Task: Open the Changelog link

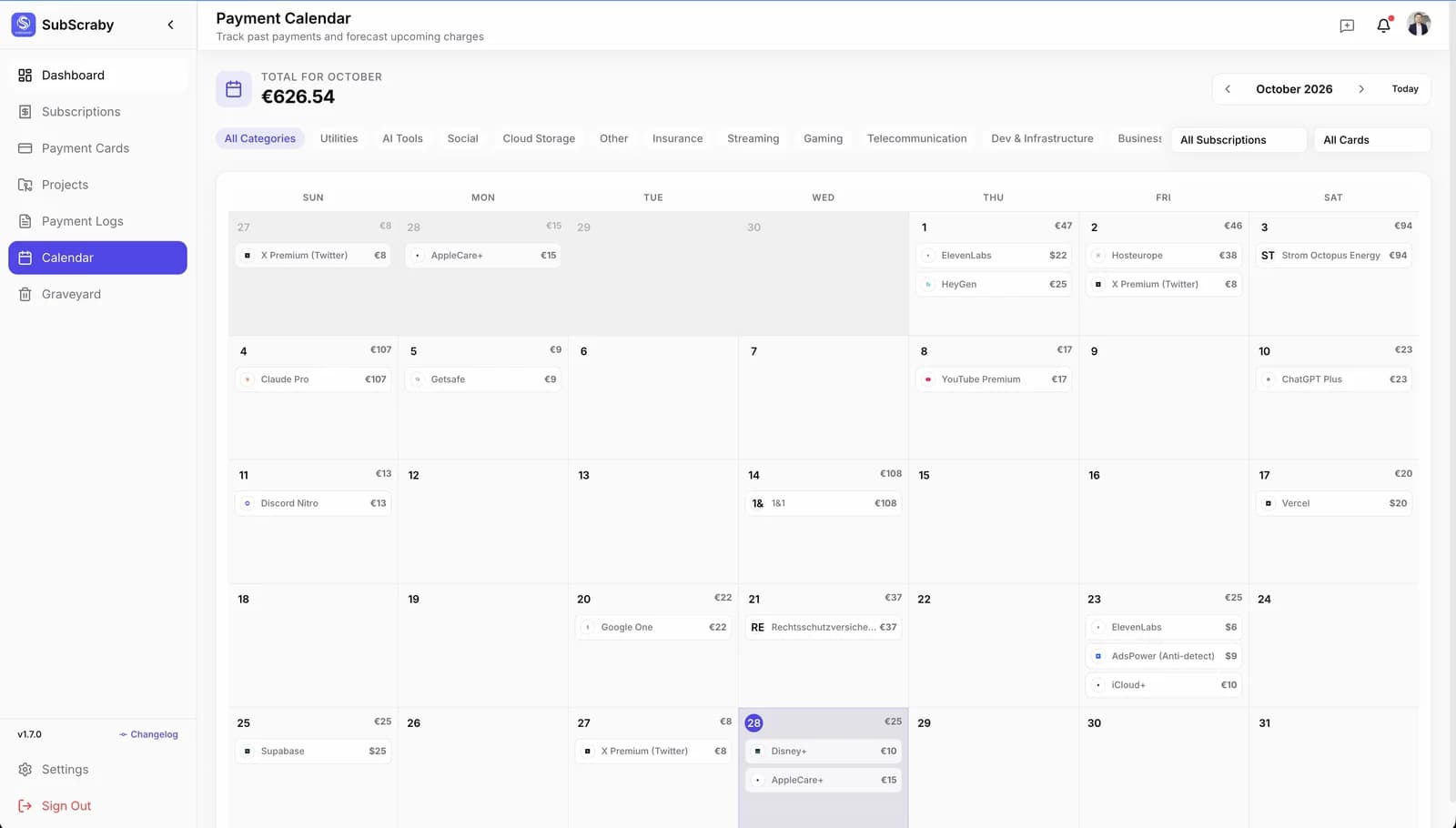Action: coord(148,734)
